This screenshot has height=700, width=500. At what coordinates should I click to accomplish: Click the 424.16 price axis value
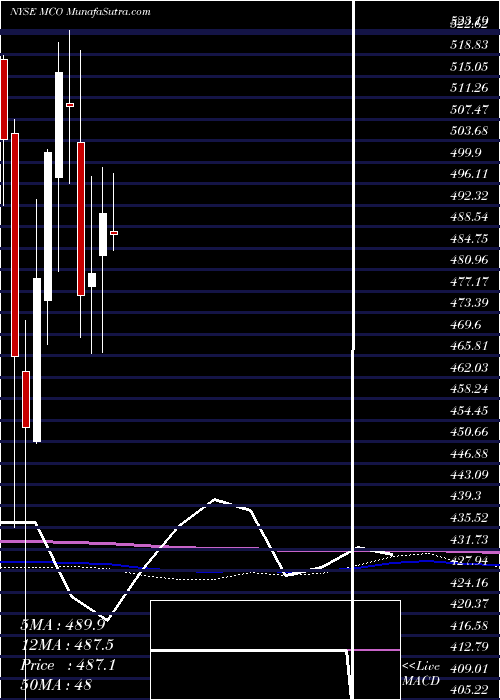pyautogui.click(x=469, y=583)
